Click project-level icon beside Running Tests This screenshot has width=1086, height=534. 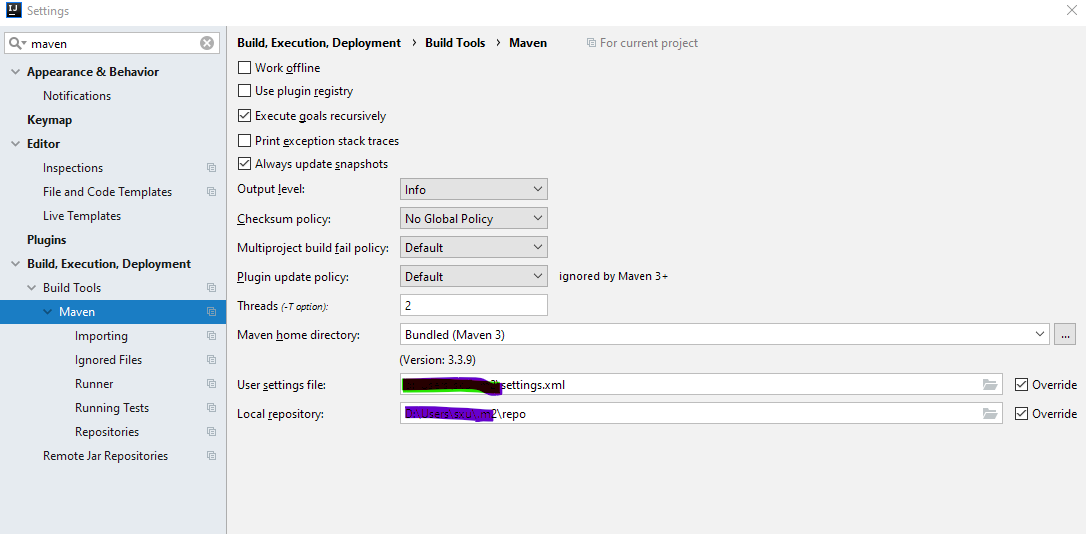(x=211, y=408)
